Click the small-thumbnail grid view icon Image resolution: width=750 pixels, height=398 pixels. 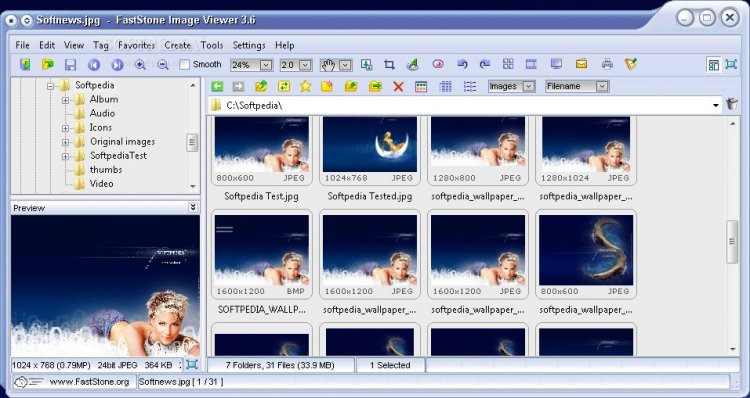click(445, 87)
